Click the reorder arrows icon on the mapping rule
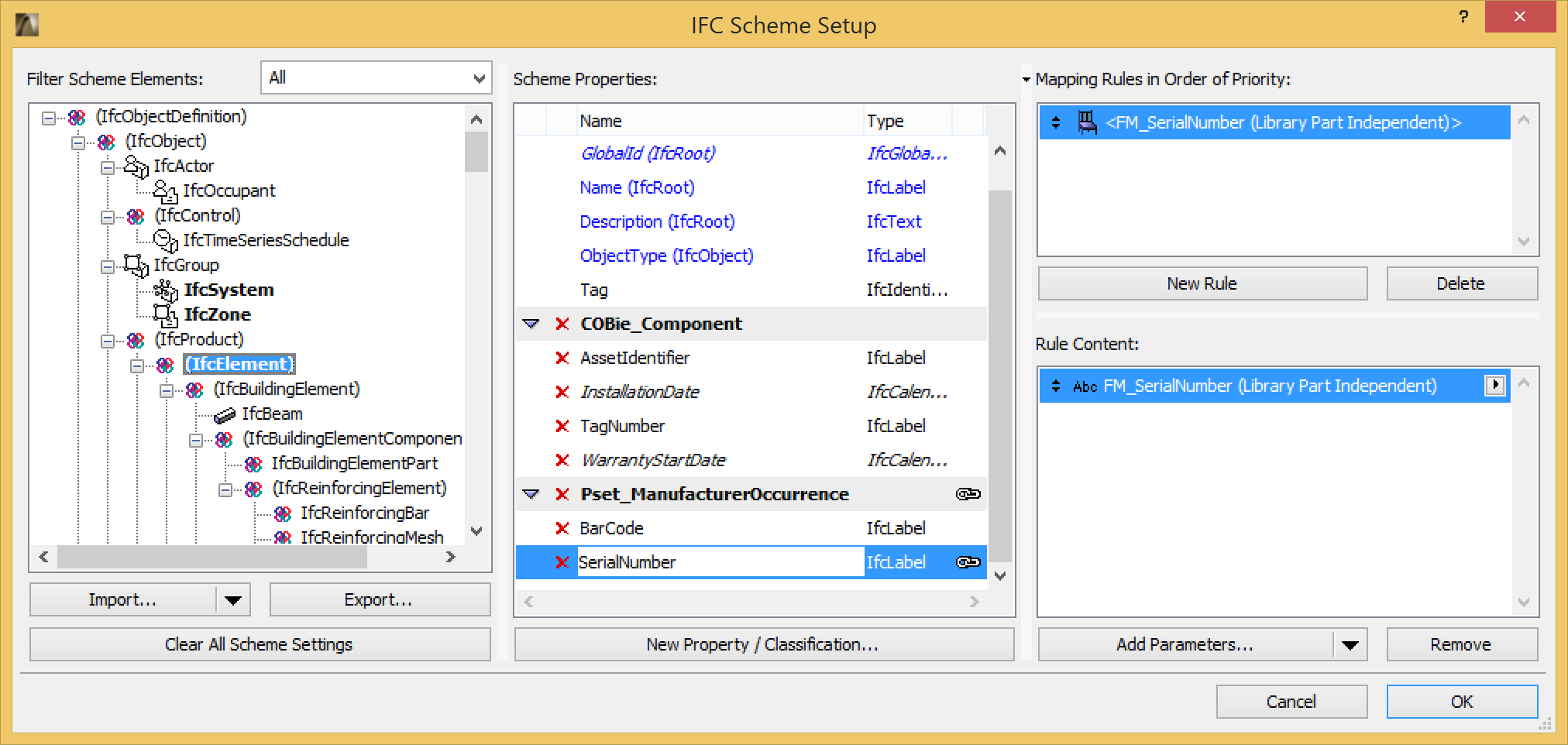Image resolution: width=1568 pixels, height=745 pixels. pyautogui.click(x=1056, y=122)
